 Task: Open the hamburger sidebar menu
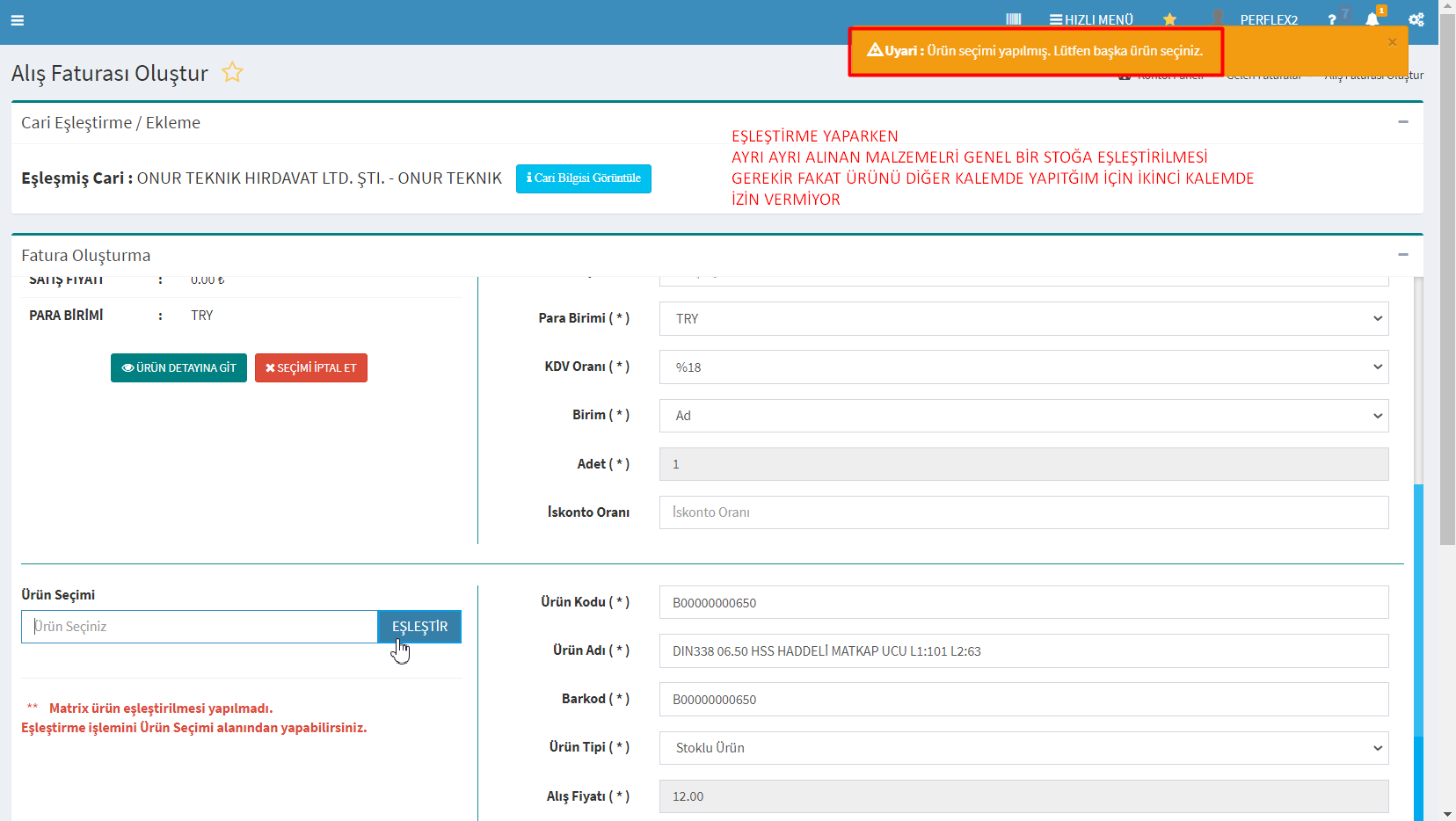[x=18, y=20]
